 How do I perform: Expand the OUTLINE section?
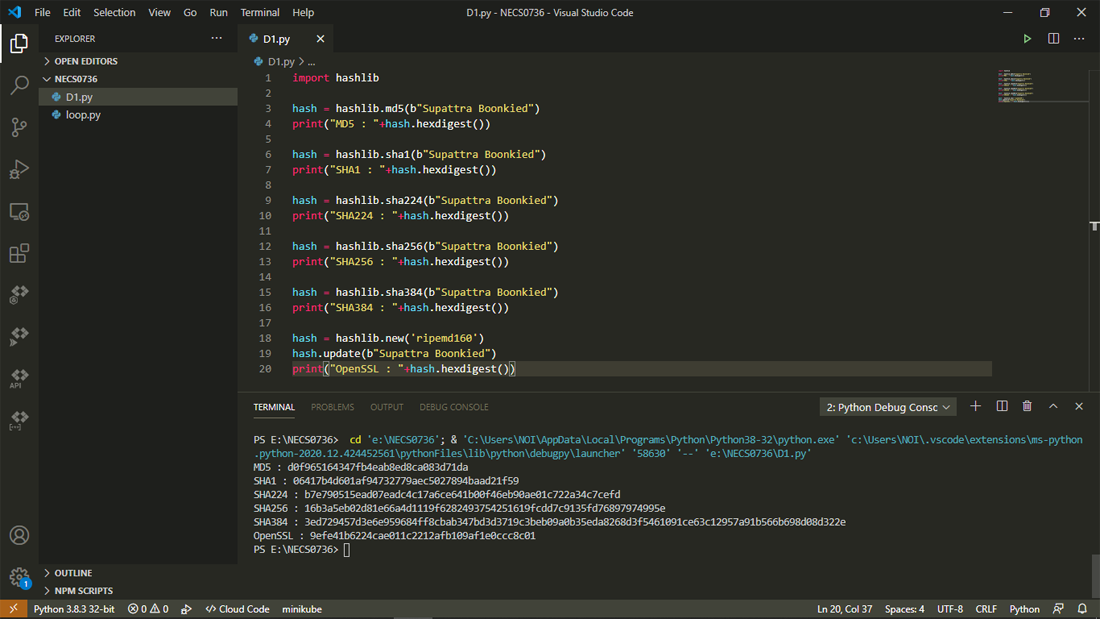[73, 573]
